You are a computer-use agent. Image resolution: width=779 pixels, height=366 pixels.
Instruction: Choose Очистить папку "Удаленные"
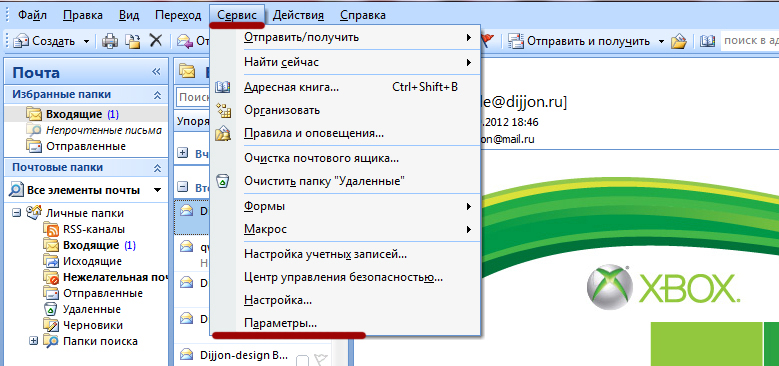coord(345,181)
